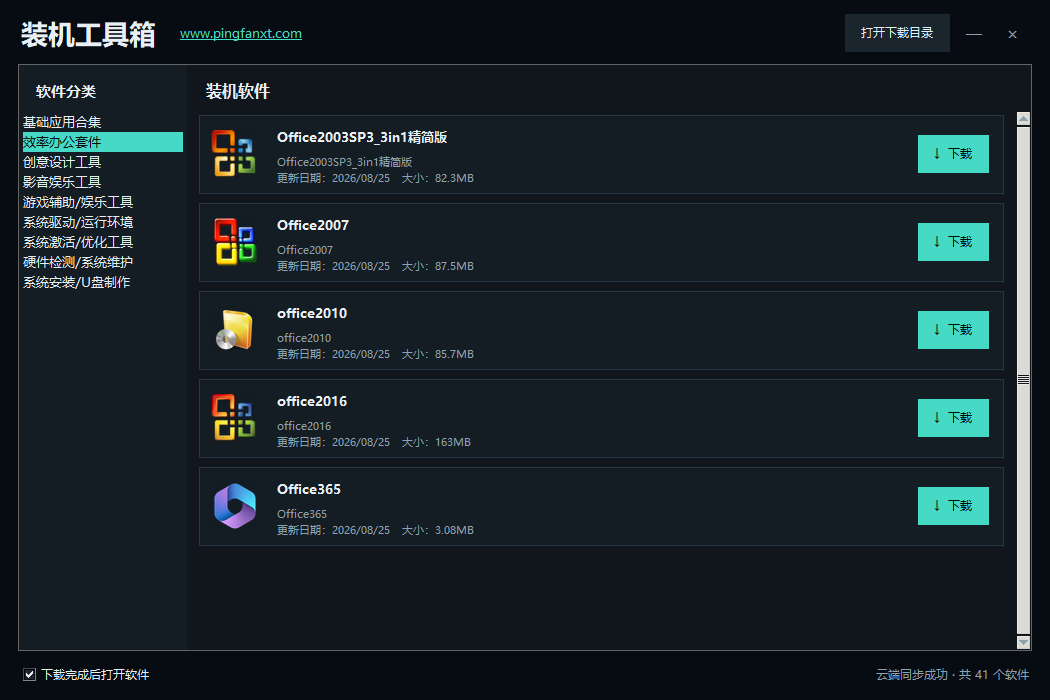The width and height of the screenshot is (1050, 700).
Task: Click the 云端同步成功 · 共 41 个软件 status
Action: pos(952,675)
